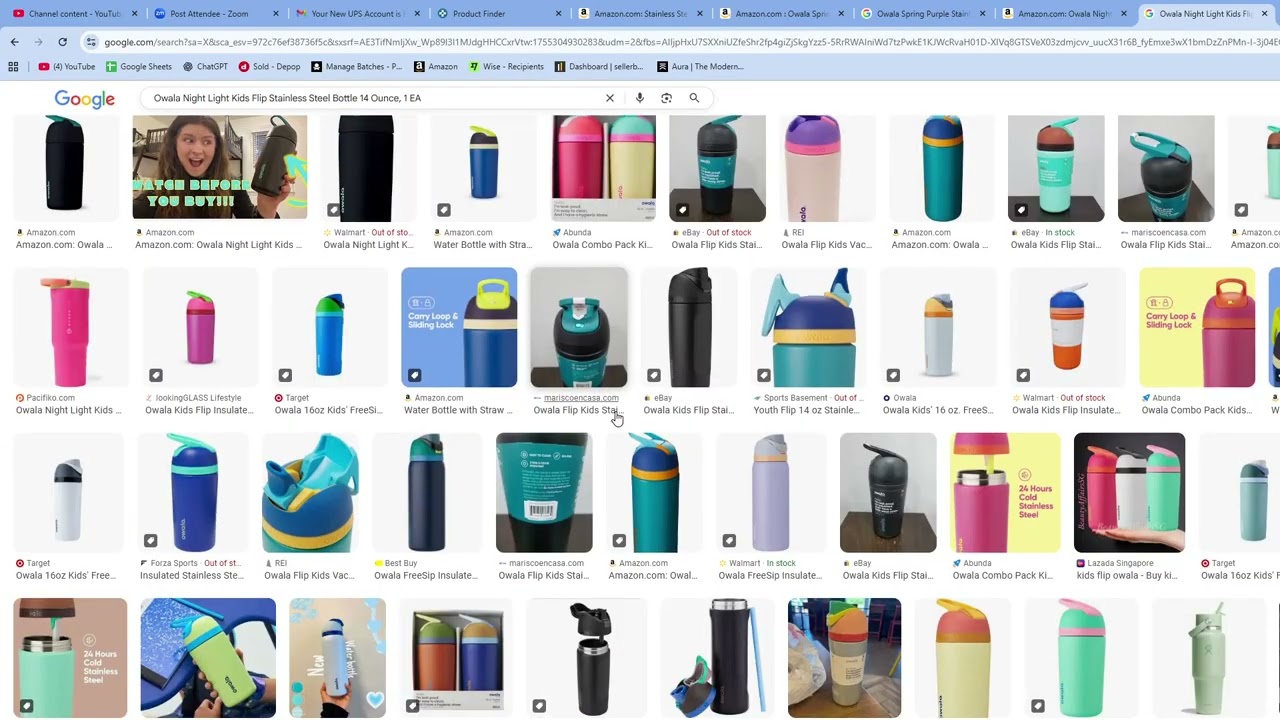
Task: Click 'Youth Flip 14 oz Stainle...' title
Action: [x=806, y=410]
